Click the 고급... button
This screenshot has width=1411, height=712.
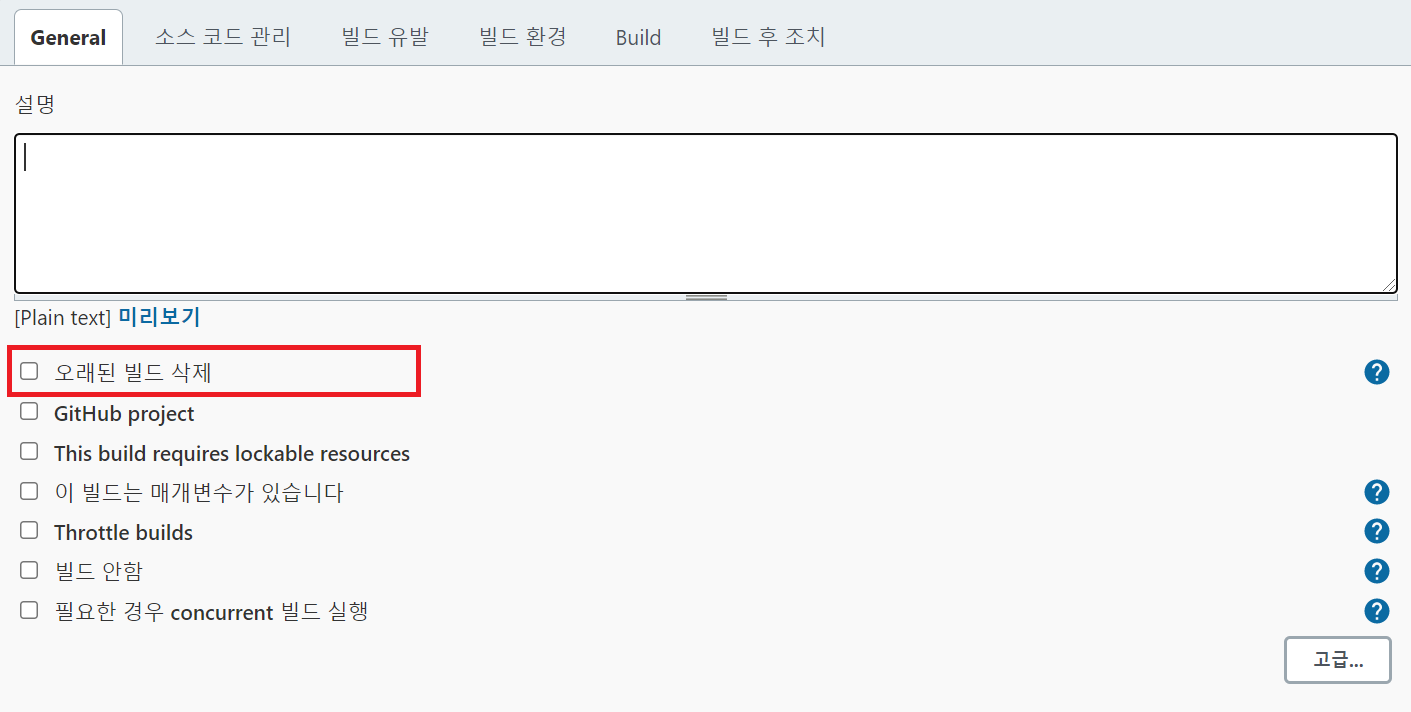coord(1337,660)
